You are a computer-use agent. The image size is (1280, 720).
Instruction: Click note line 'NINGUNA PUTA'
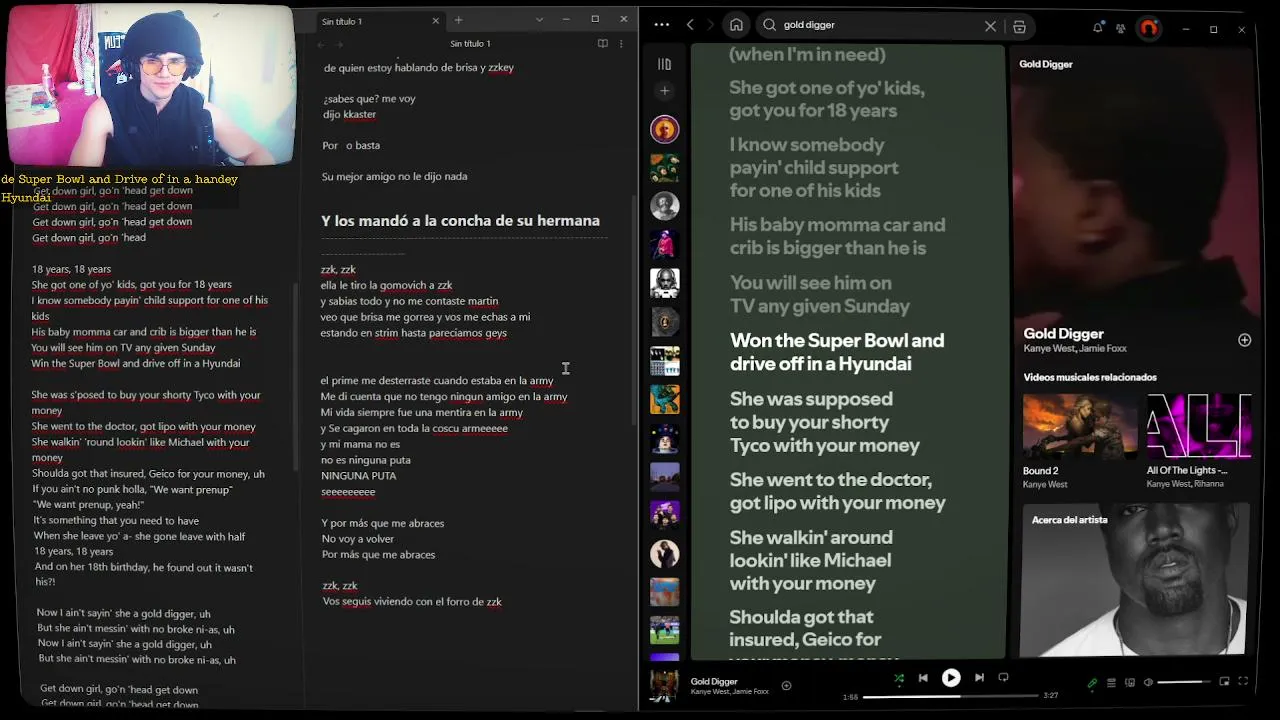(358, 476)
